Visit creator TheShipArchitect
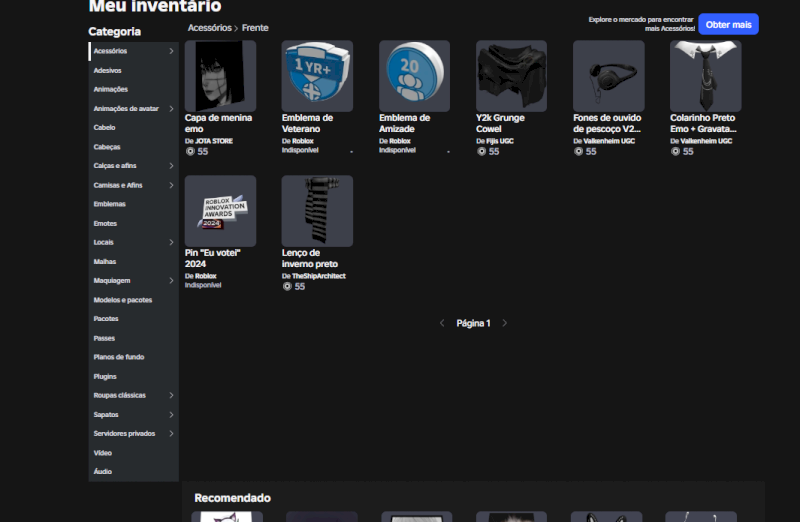Viewport: 800px width, 522px height. (x=318, y=276)
